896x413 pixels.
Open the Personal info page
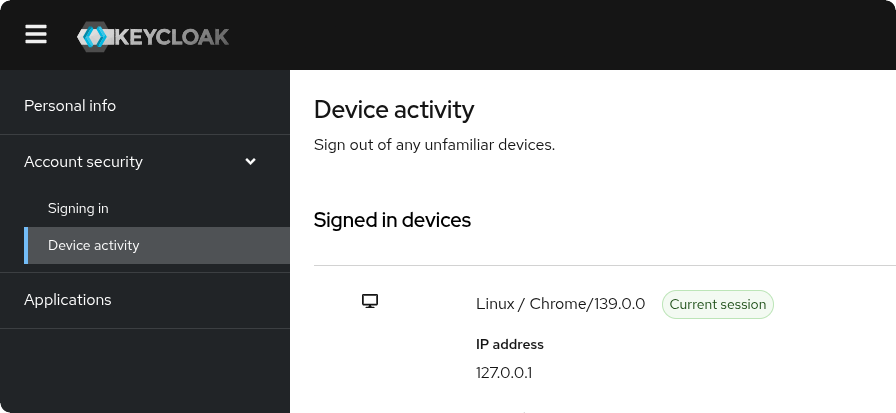[70, 106]
